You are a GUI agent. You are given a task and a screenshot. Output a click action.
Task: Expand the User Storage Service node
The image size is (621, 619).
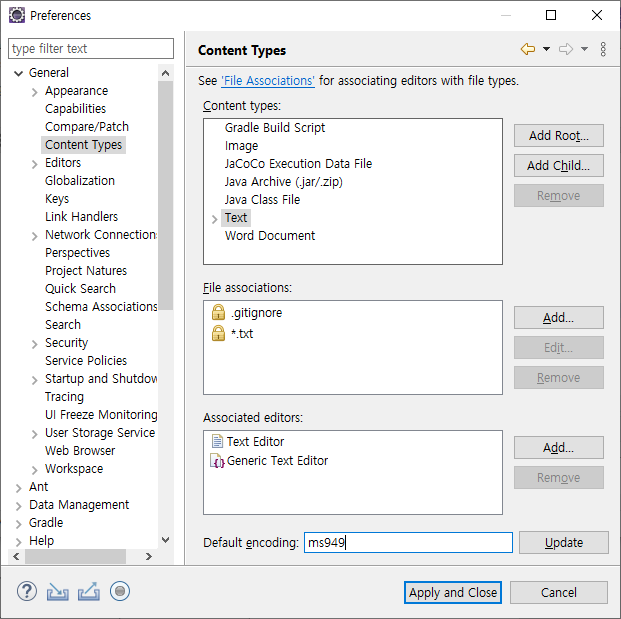34,434
